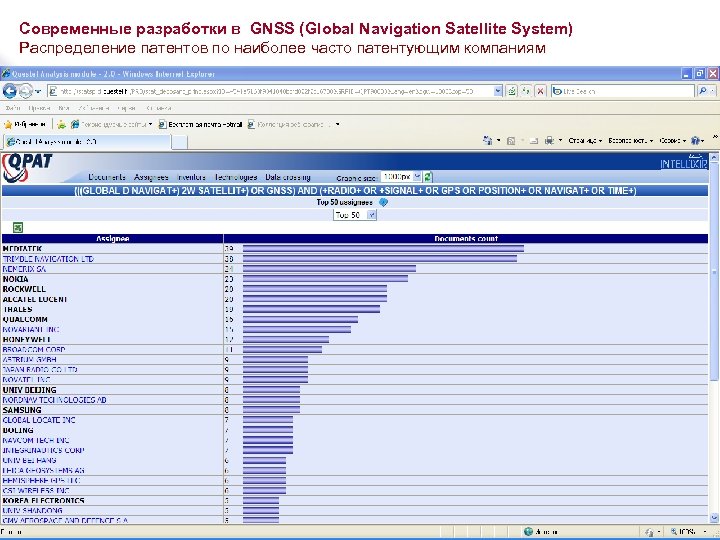This screenshot has width=720, height=540.
Task: Click the Help question-mark icon on command bar
Action: tap(696, 141)
